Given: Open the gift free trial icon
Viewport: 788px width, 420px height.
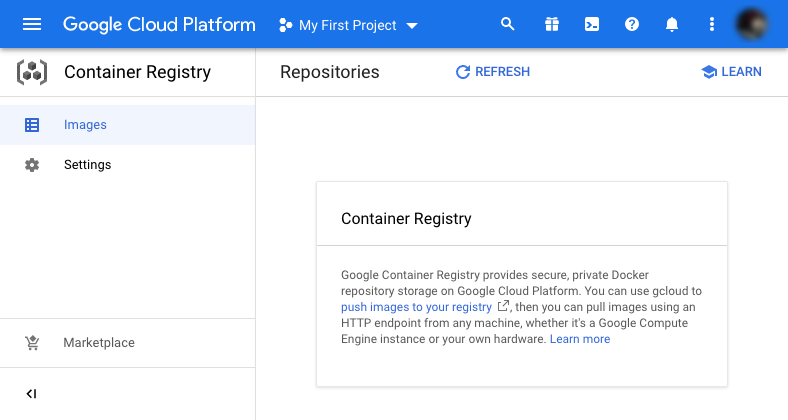Looking at the screenshot, I should (x=552, y=24).
